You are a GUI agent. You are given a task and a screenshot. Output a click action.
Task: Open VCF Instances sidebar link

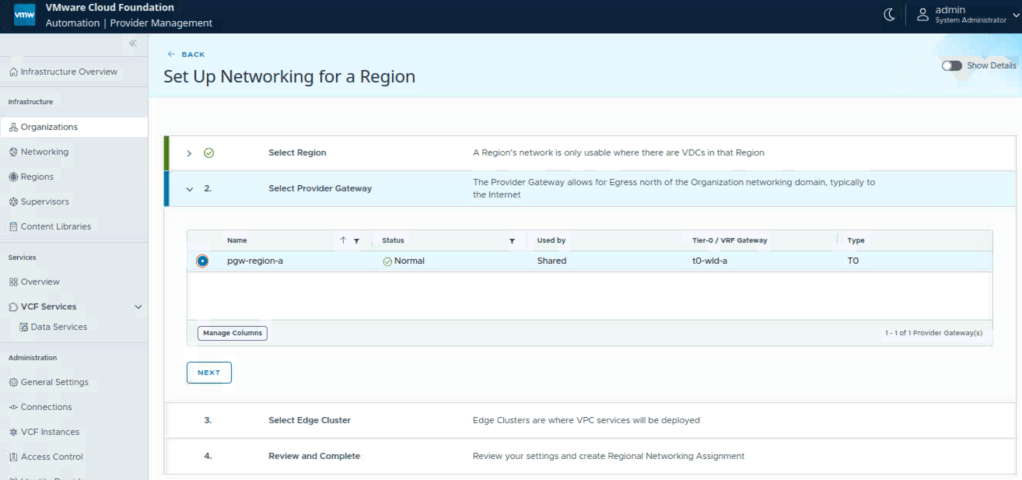[50, 432]
